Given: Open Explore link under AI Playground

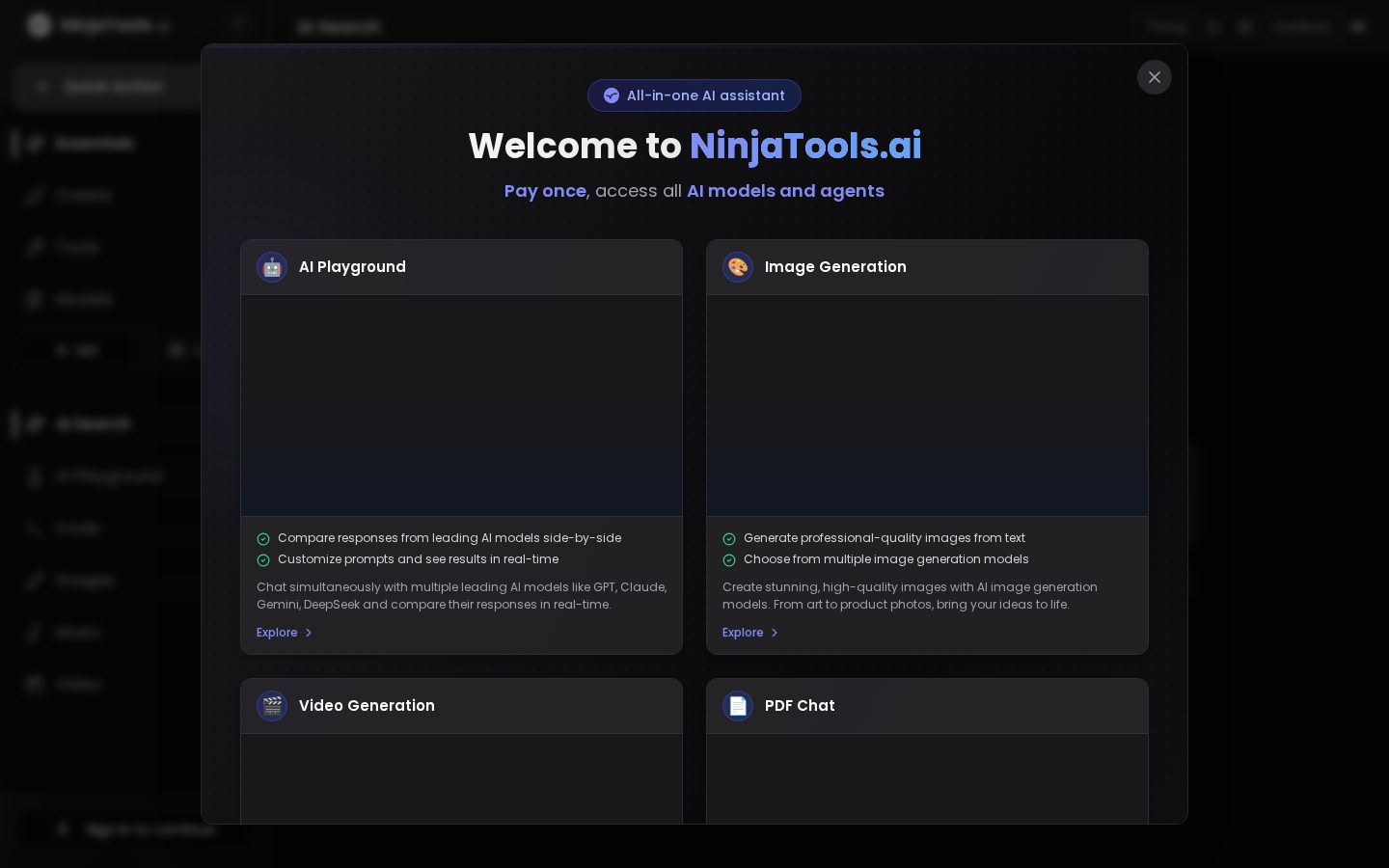Looking at the screenshot, I should 285,633.
